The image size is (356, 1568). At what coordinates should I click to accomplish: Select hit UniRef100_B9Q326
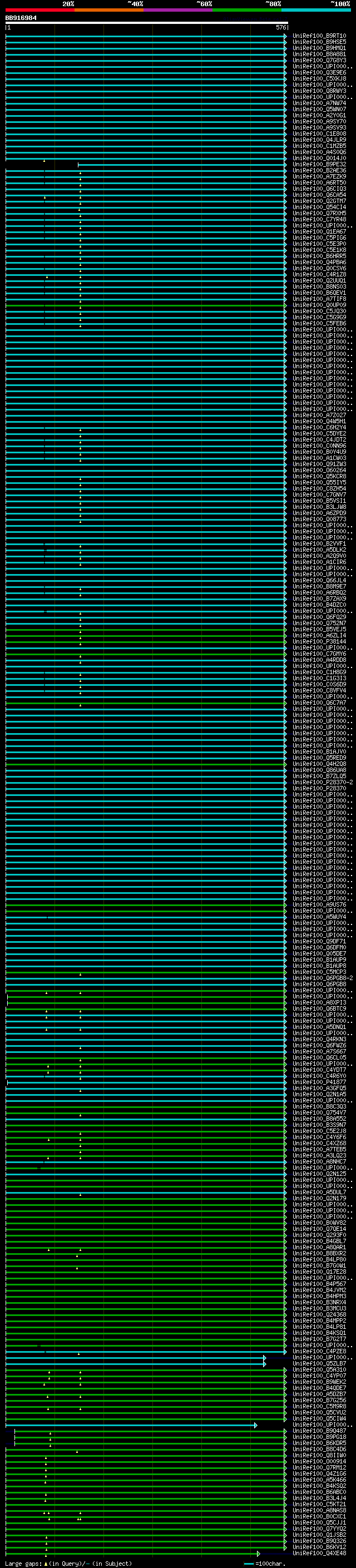click(x=319, y=1541)
